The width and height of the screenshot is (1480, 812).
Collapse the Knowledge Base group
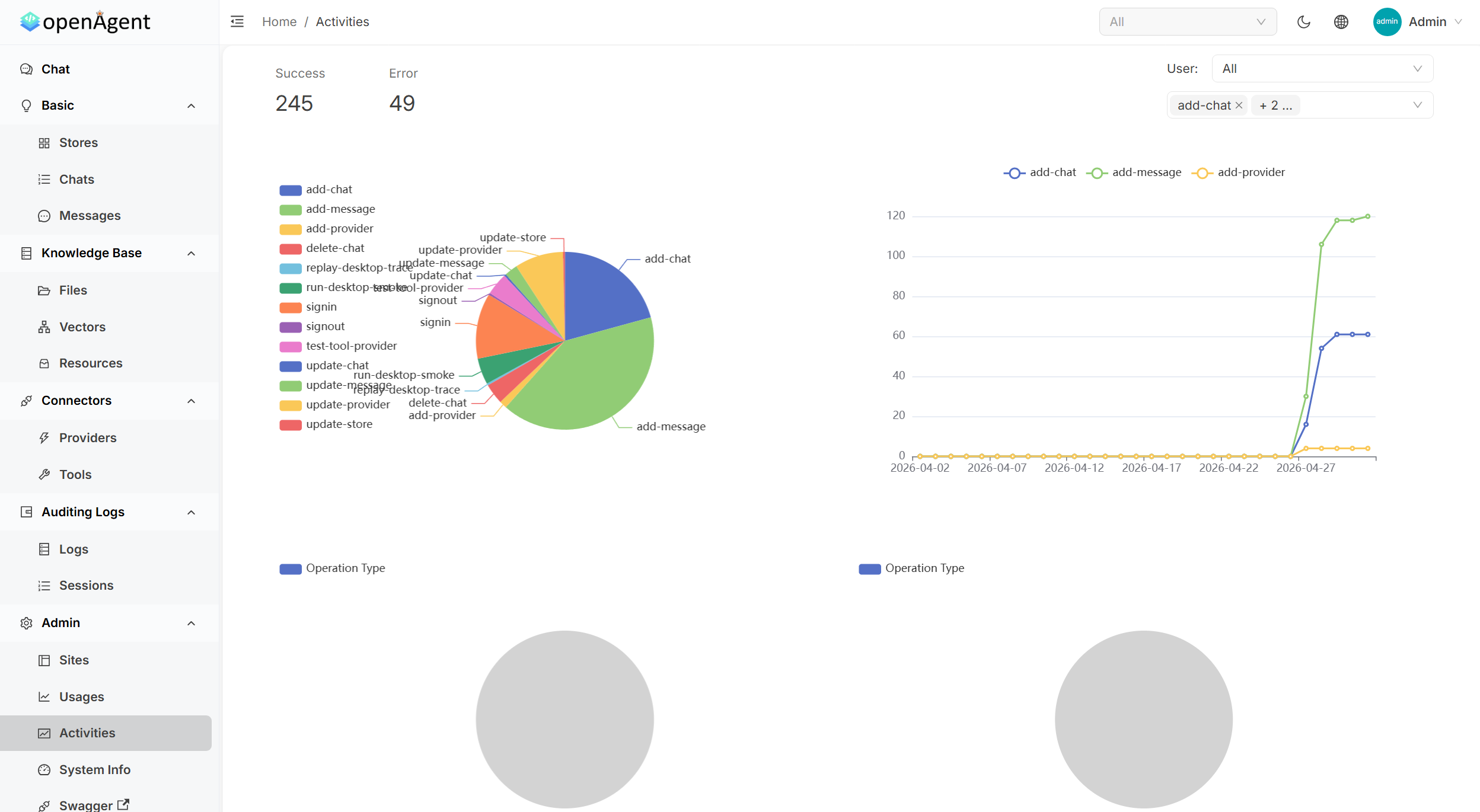coord(191,254)
